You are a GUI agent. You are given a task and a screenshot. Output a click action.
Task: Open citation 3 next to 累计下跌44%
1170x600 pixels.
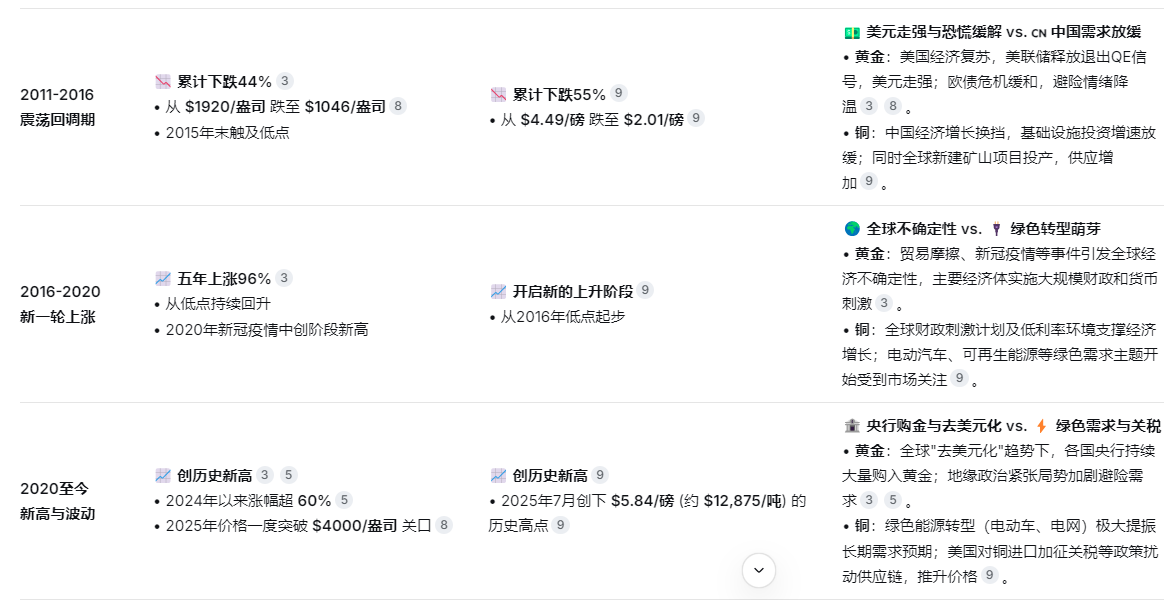point(285,81)
